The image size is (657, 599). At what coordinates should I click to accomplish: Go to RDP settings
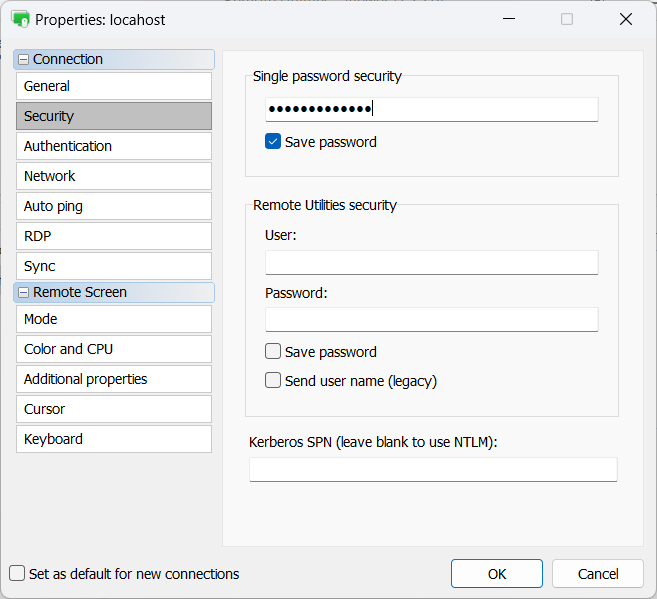click(113, 236)
